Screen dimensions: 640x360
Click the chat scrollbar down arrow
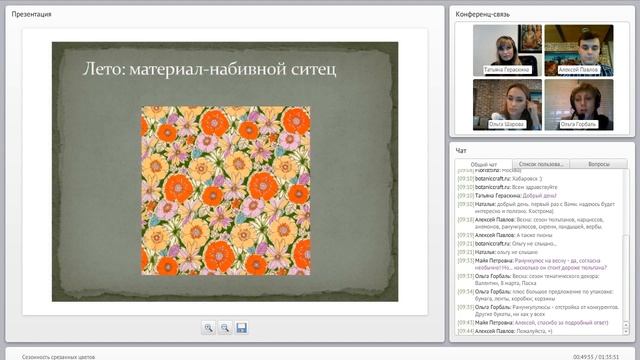626,331
